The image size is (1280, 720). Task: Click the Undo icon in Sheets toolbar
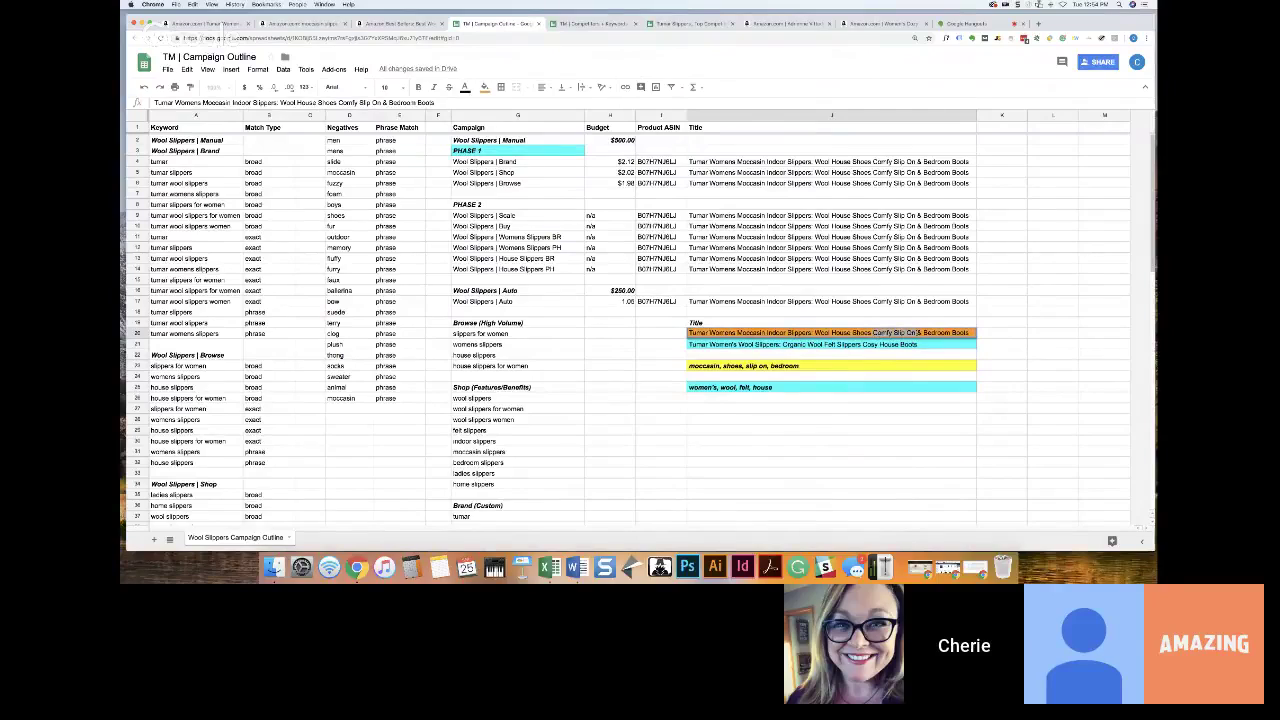[x=144, y=87]
